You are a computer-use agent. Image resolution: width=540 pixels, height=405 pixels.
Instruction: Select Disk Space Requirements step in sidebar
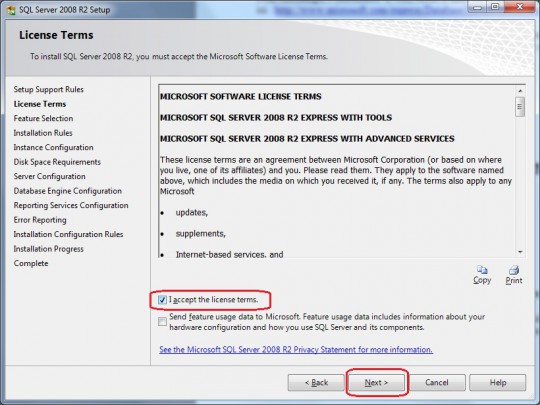point(57,162)
